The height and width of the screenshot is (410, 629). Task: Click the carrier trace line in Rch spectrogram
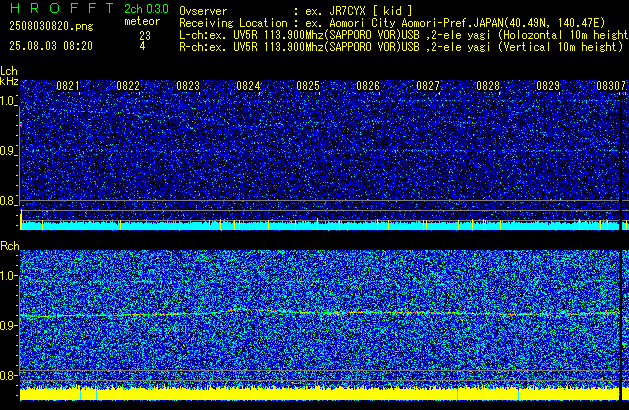coord(320,313)
